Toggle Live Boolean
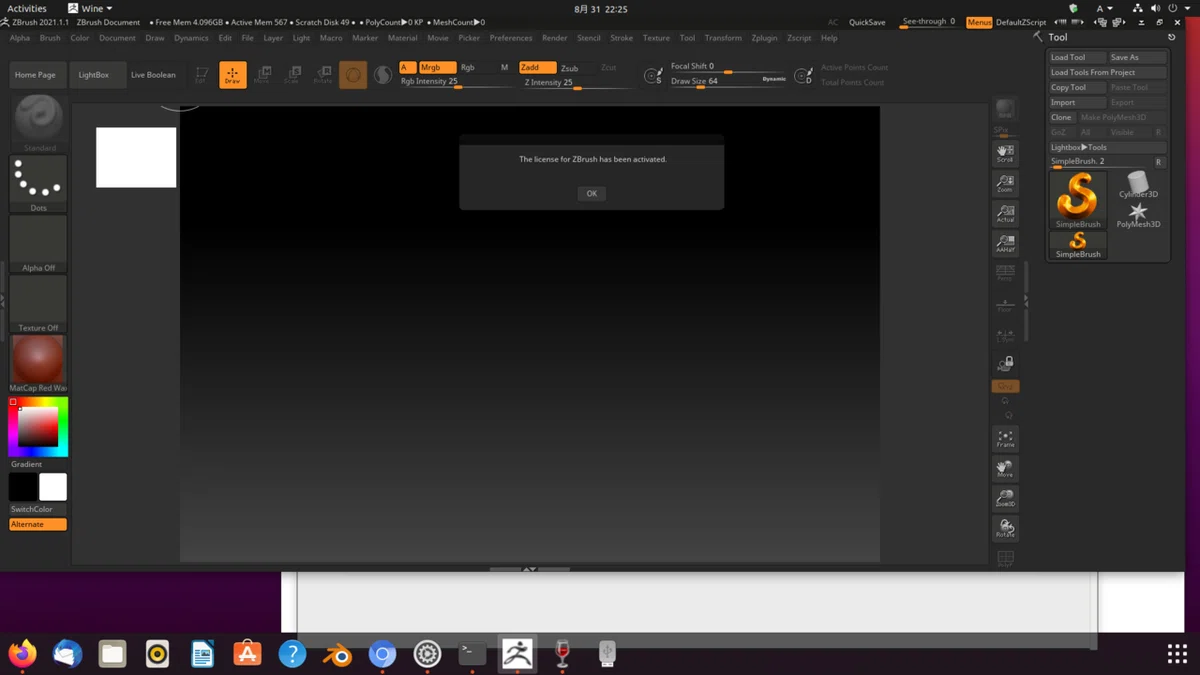The height and width of the screenshot is (675, 1200). coord(153,75)
